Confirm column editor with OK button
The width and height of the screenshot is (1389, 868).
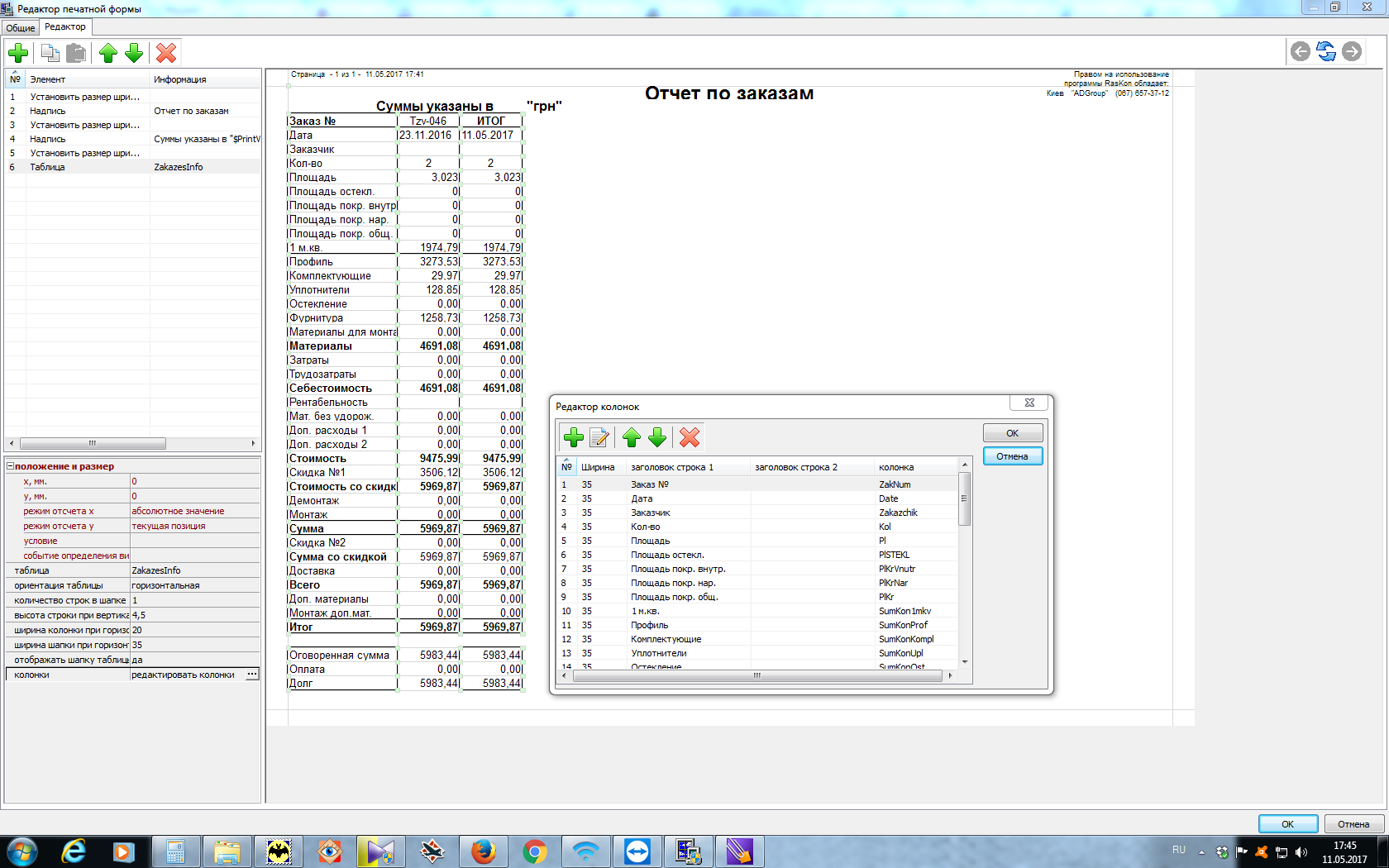pyautogui.click(x=1012, y=433)
